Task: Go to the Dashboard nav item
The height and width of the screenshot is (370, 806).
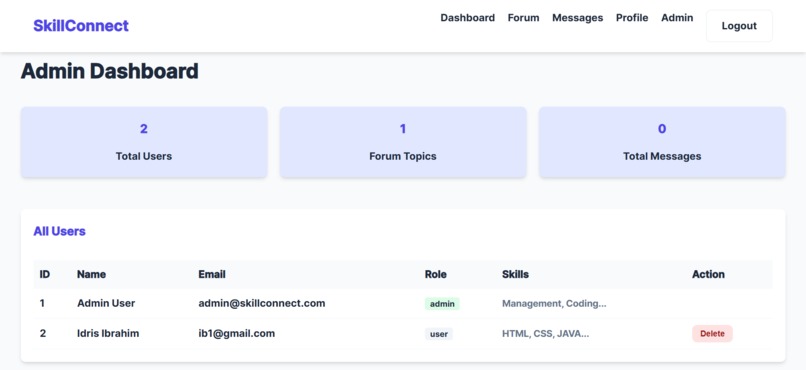Action: [x=468, y=18]
